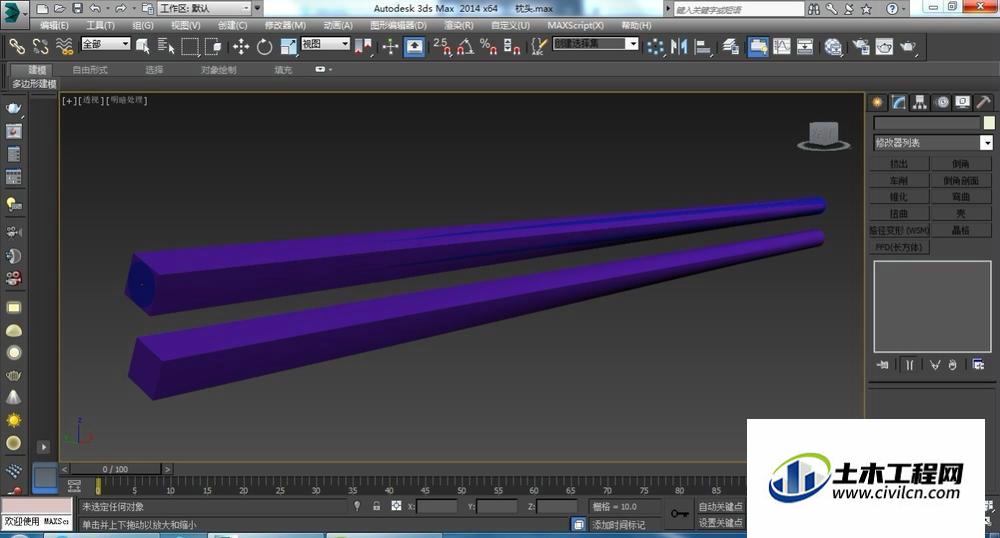Click the Select and Link chain icon
1000x538 pixels.
coord(17,46)
